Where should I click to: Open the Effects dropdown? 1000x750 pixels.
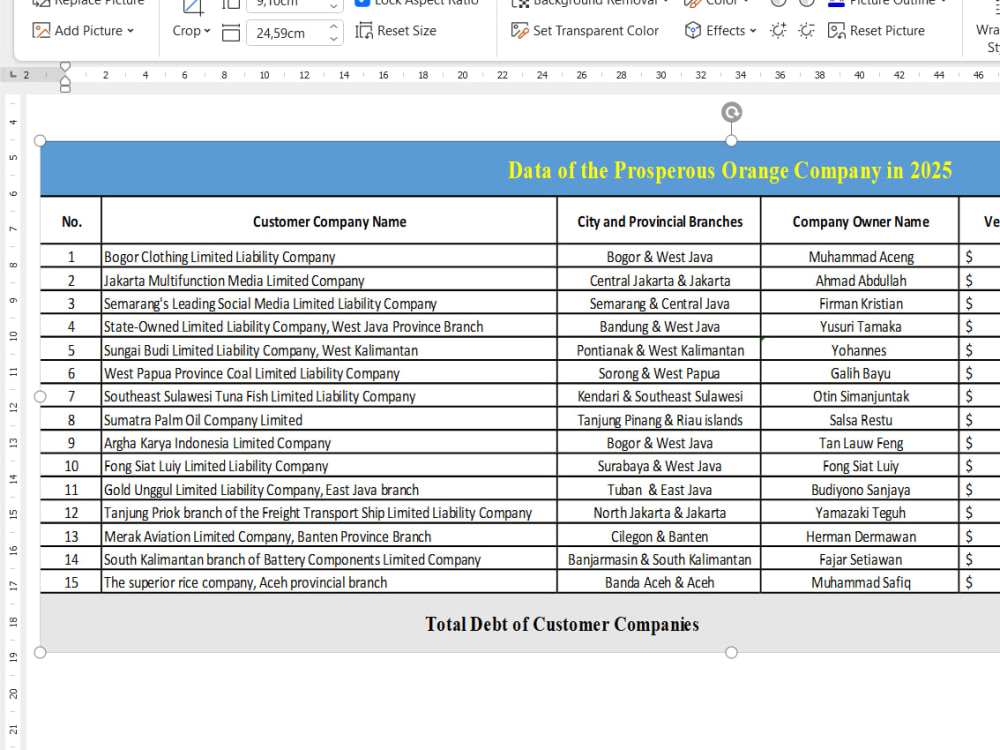(x=720, y=31)
